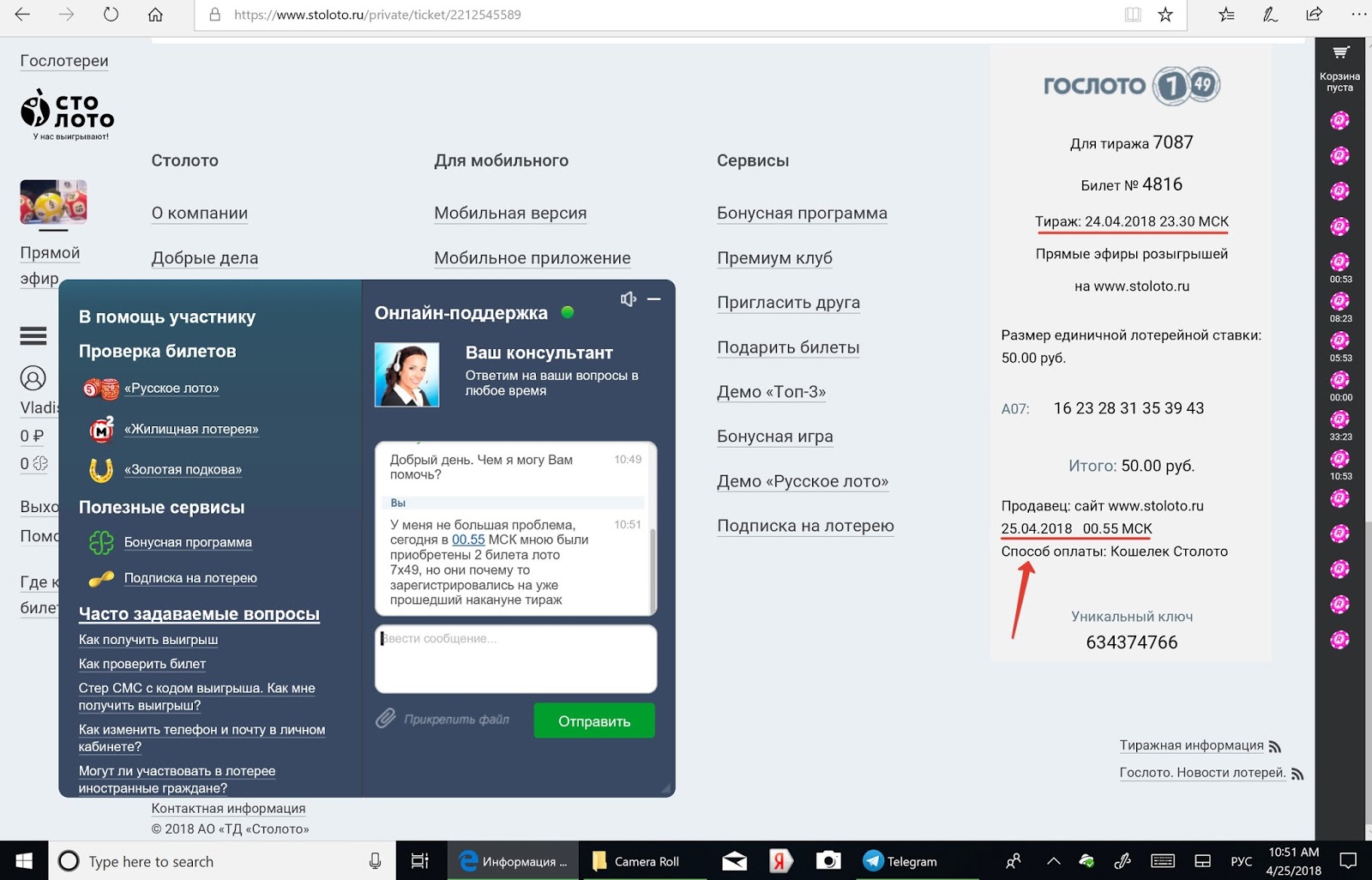
Task: Open the empty shopping cart icon
Action: pos(1340,53)
